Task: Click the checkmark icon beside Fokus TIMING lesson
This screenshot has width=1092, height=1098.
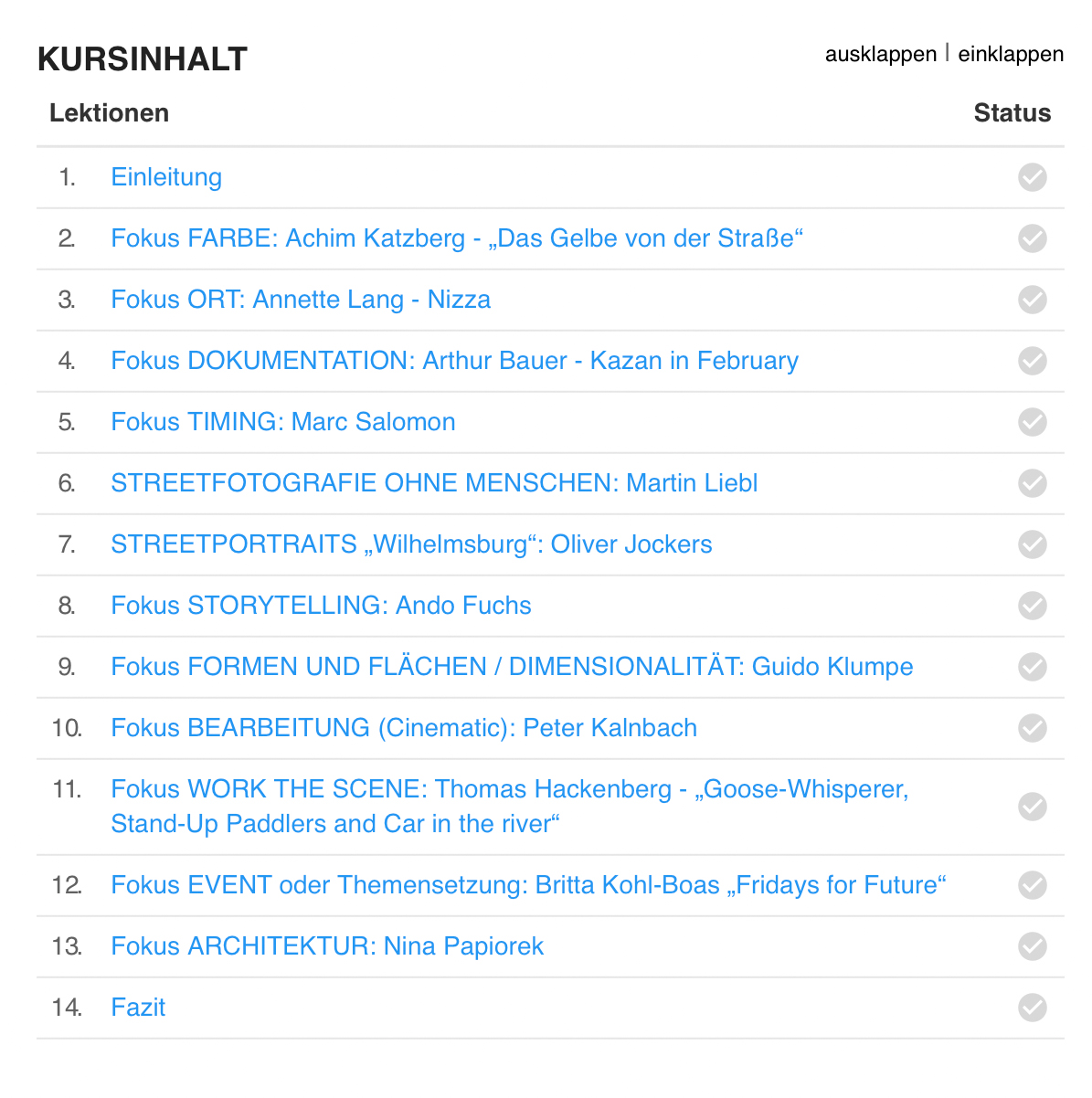Action: pos(1032,422)
